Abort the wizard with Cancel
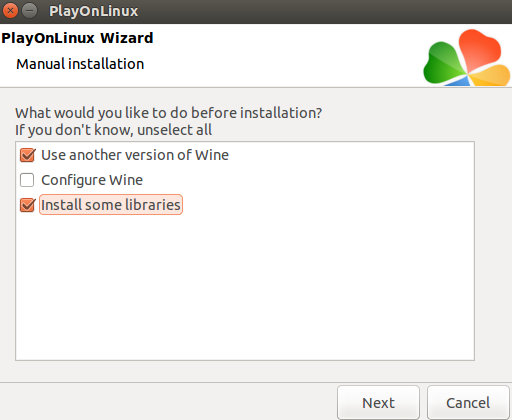Viewport: 512px width, 420px height. [468, 403]
